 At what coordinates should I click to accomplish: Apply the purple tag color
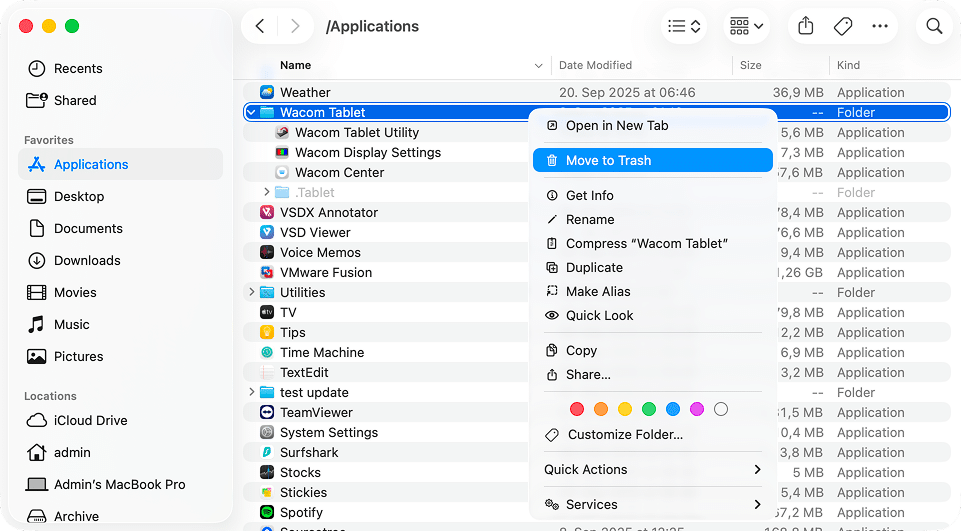pyautogui.click(x=697, y=409)
